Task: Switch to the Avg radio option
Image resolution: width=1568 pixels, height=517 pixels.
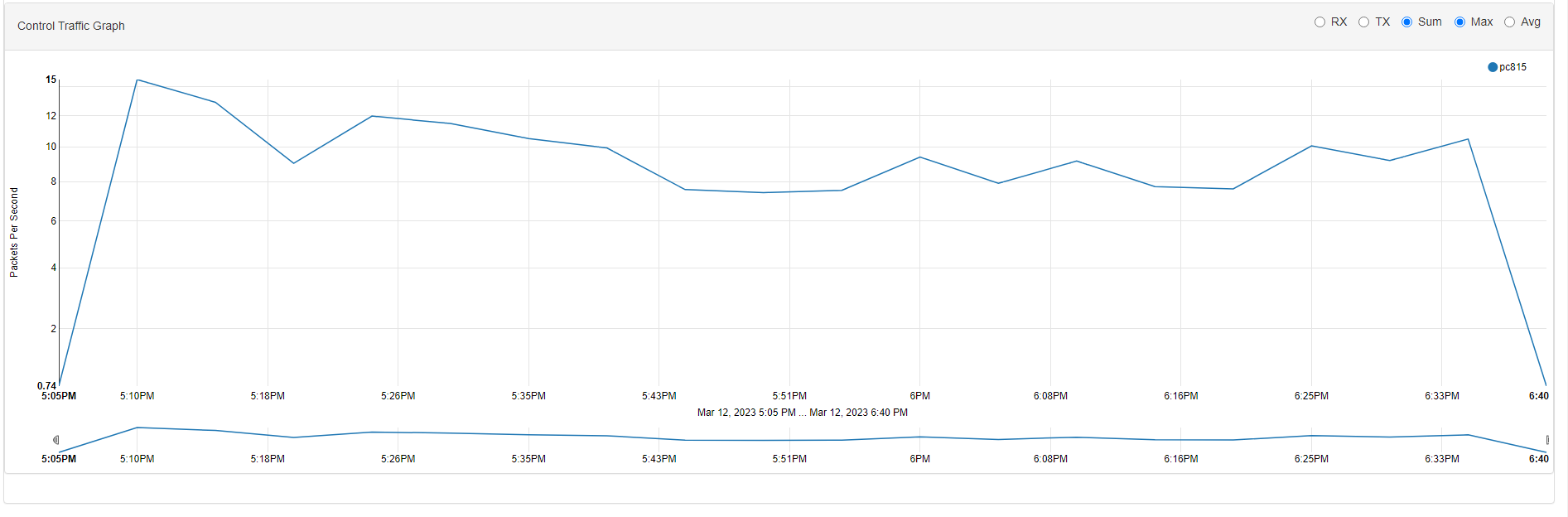Action: pyautogui.click(x=1509, y=22)
